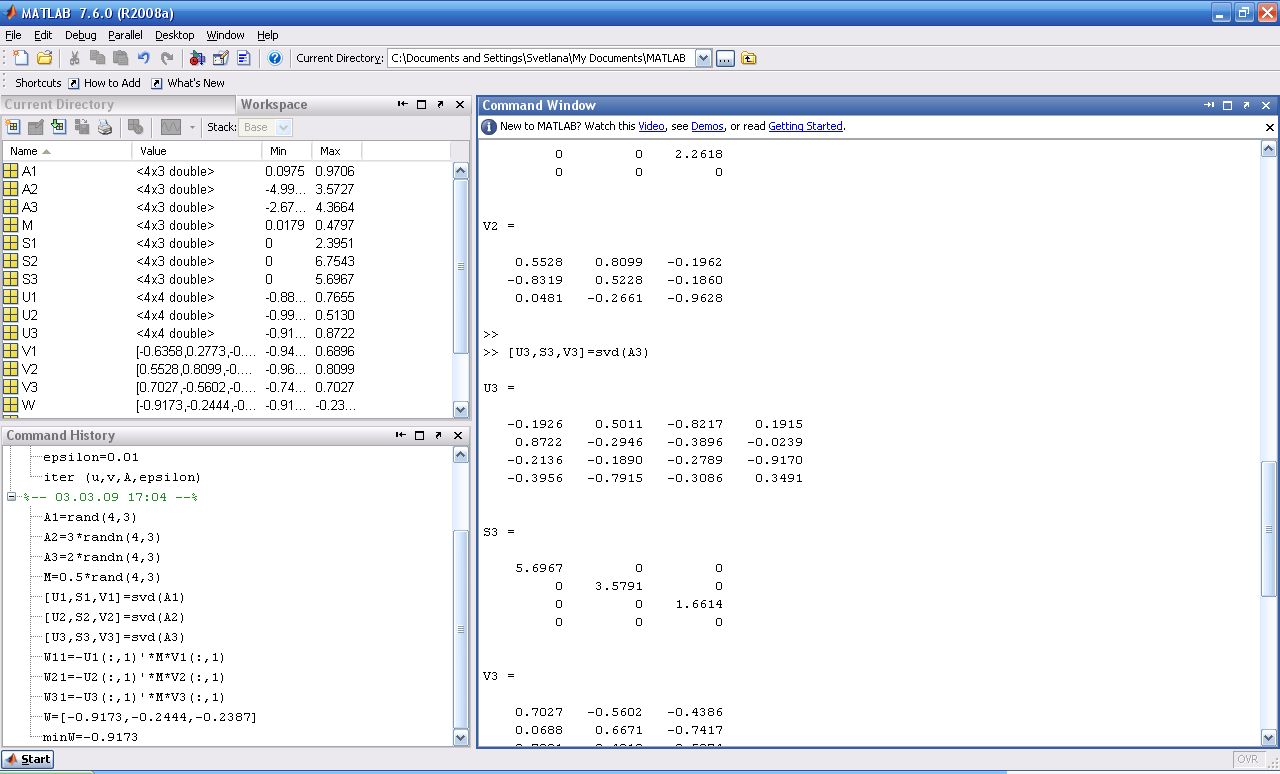1280x774 pixels.
Task: Browse for folder with the ellipsis button
Action: point(725,58)
